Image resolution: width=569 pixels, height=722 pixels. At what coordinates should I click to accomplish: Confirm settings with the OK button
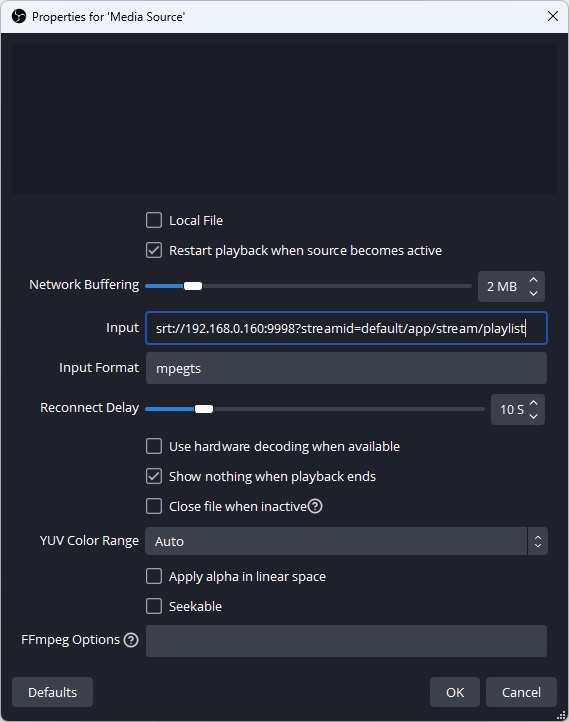(x=455, y=692)
